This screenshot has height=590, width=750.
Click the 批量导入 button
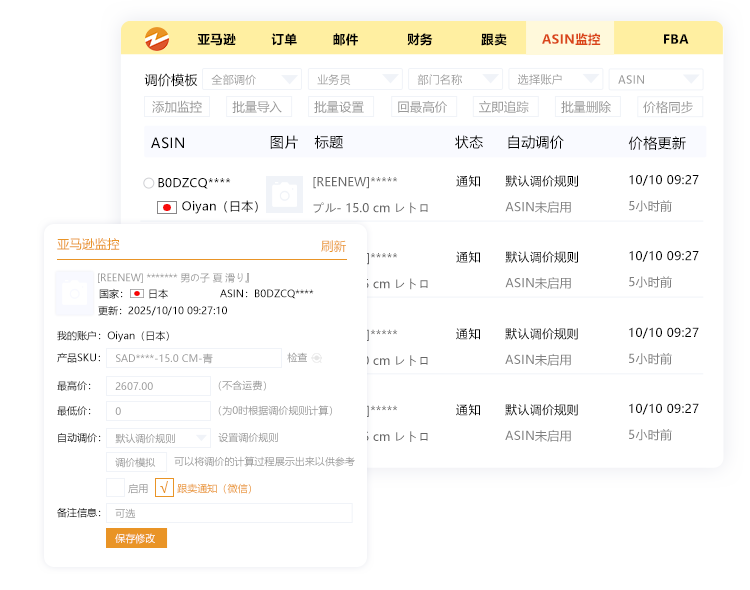[257, 107]
